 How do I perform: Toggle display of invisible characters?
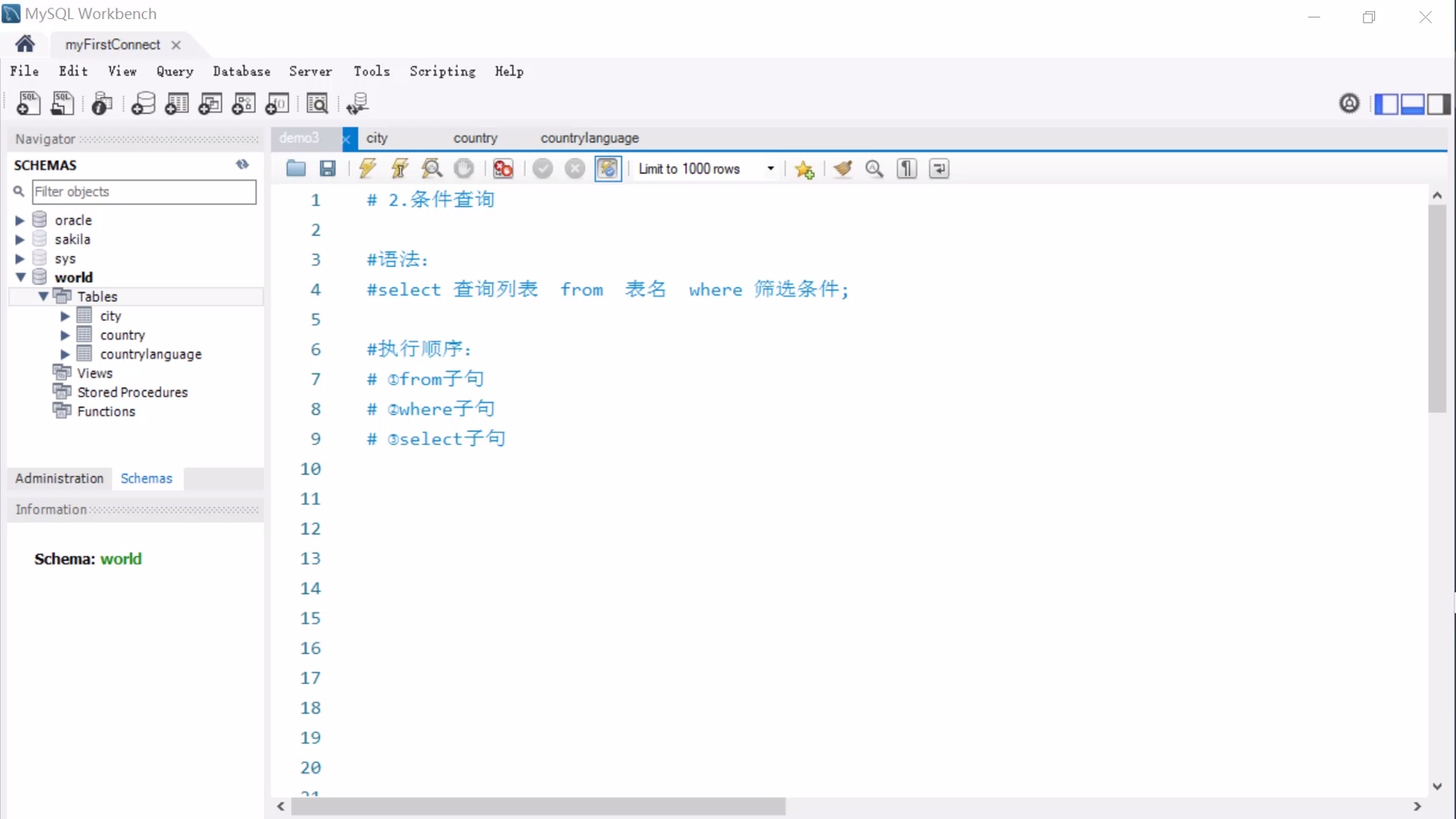907,168
